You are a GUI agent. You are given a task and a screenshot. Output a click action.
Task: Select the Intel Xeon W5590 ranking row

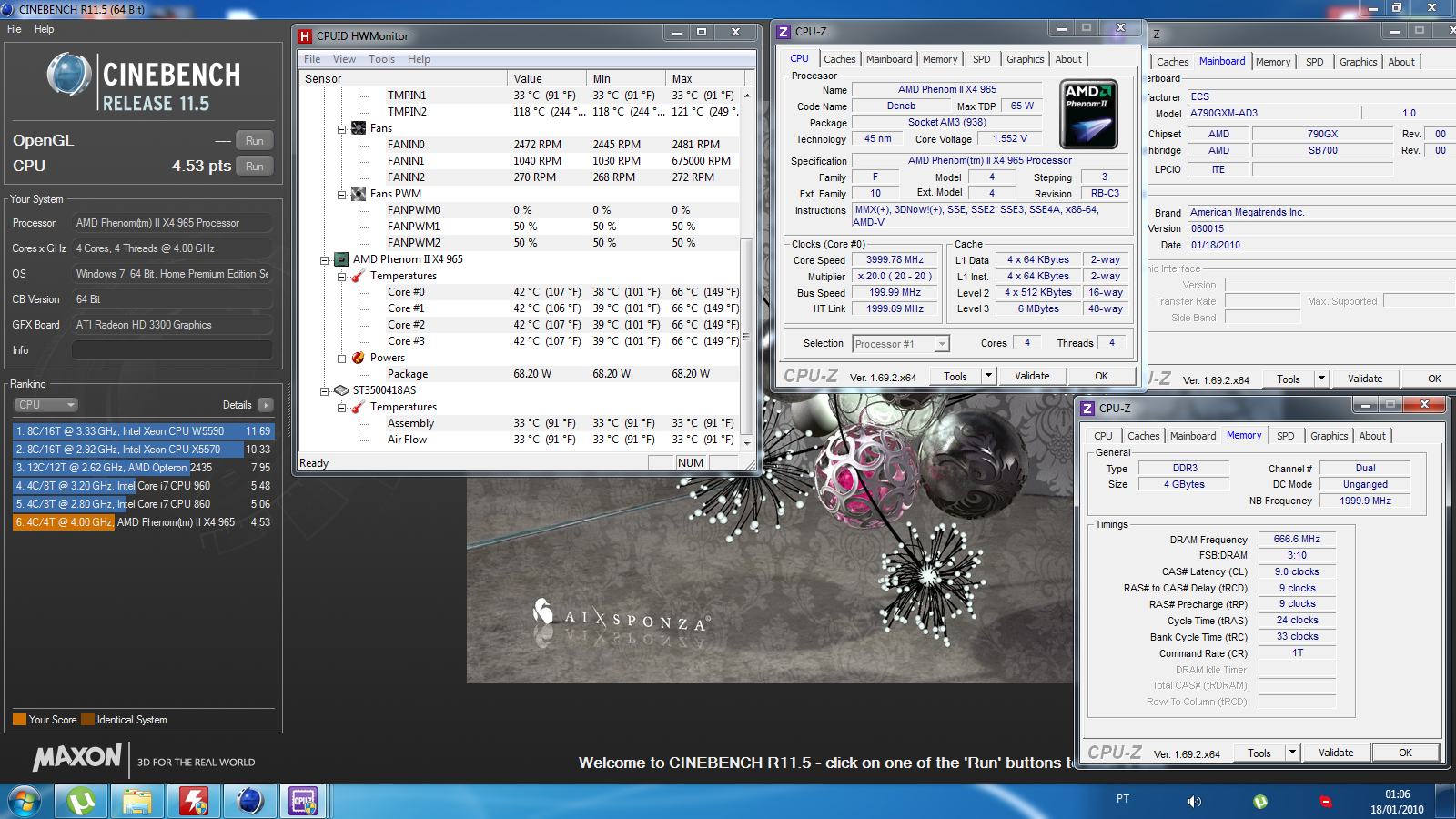point(143,431)
